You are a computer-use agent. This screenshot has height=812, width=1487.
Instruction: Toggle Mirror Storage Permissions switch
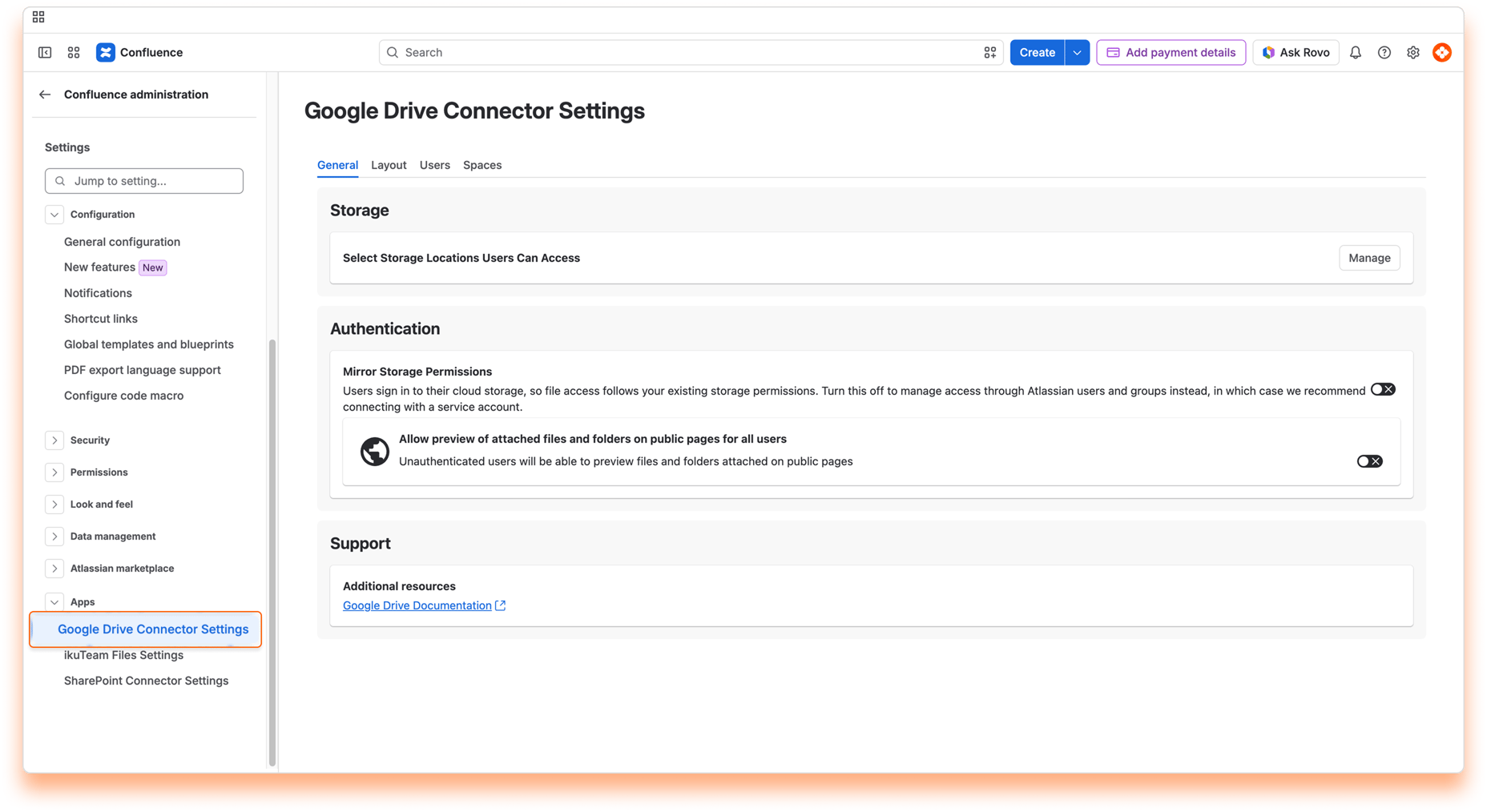pyautogui.click(x=1383, y=390)
